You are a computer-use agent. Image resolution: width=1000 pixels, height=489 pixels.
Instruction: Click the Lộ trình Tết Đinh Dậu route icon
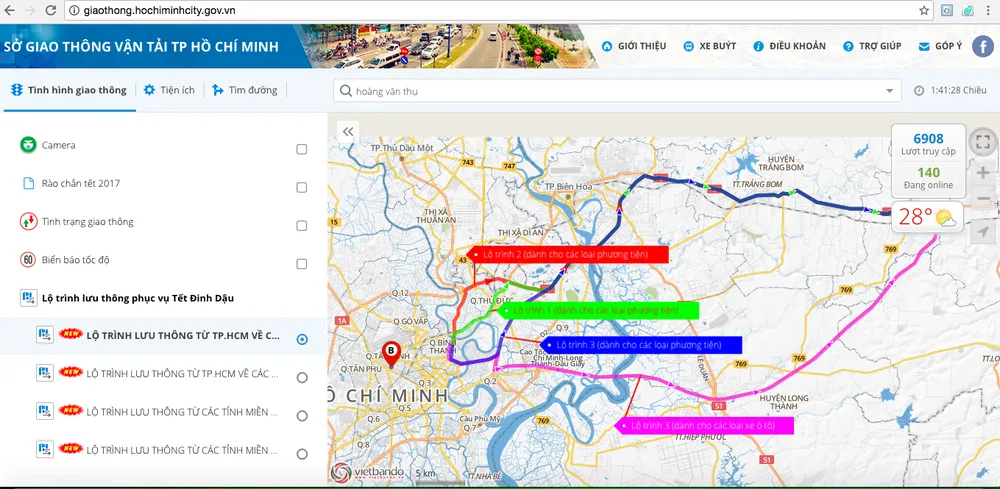pyautogui.click(x=28, y=298)
